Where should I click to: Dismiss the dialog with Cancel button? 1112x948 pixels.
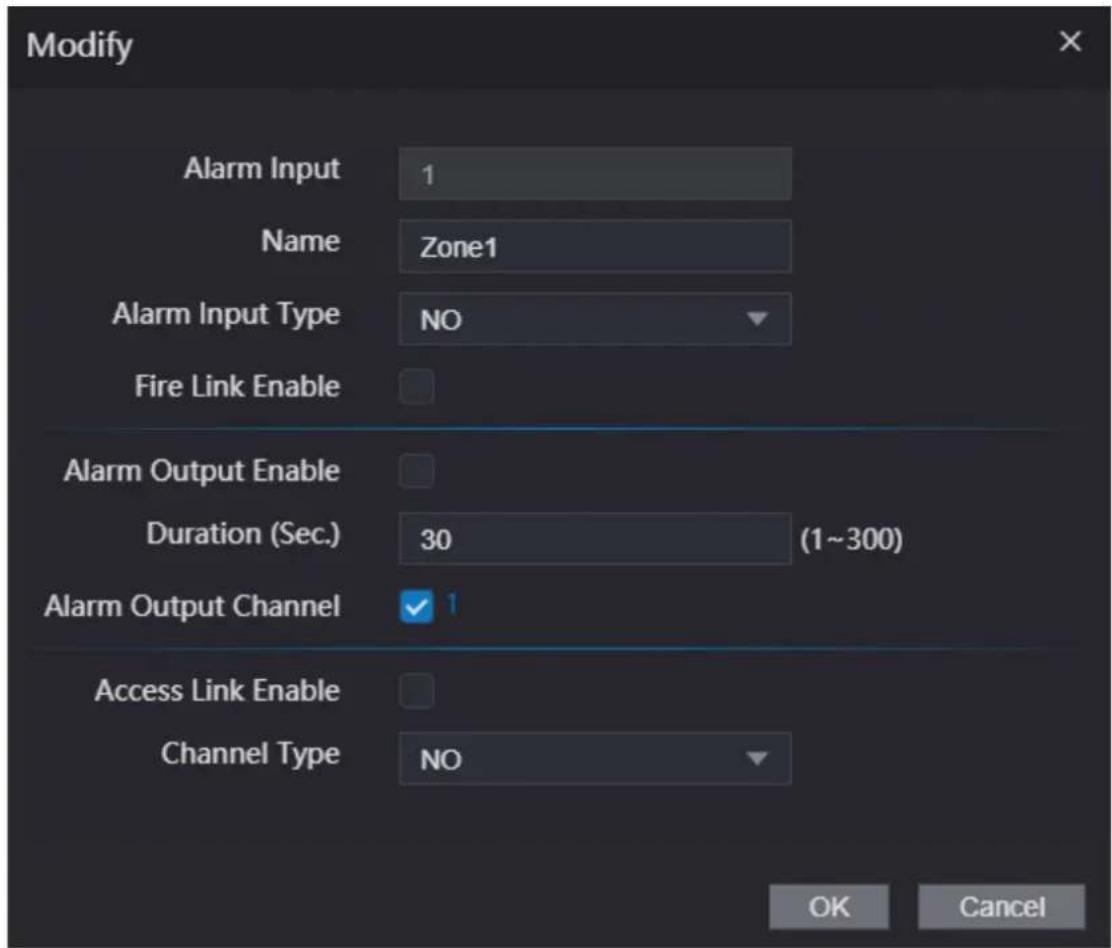tap(1001, 906)
